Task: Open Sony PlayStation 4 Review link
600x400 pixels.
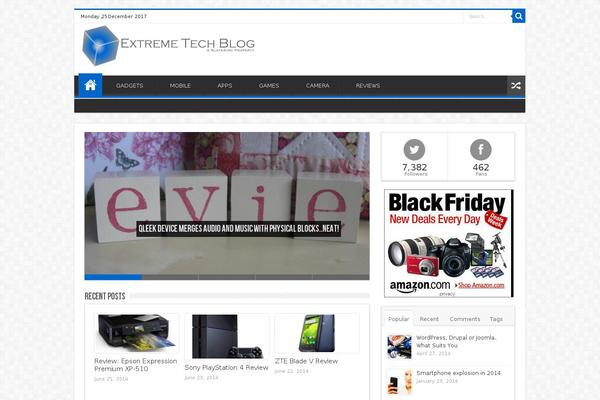Action: point(226,367)
